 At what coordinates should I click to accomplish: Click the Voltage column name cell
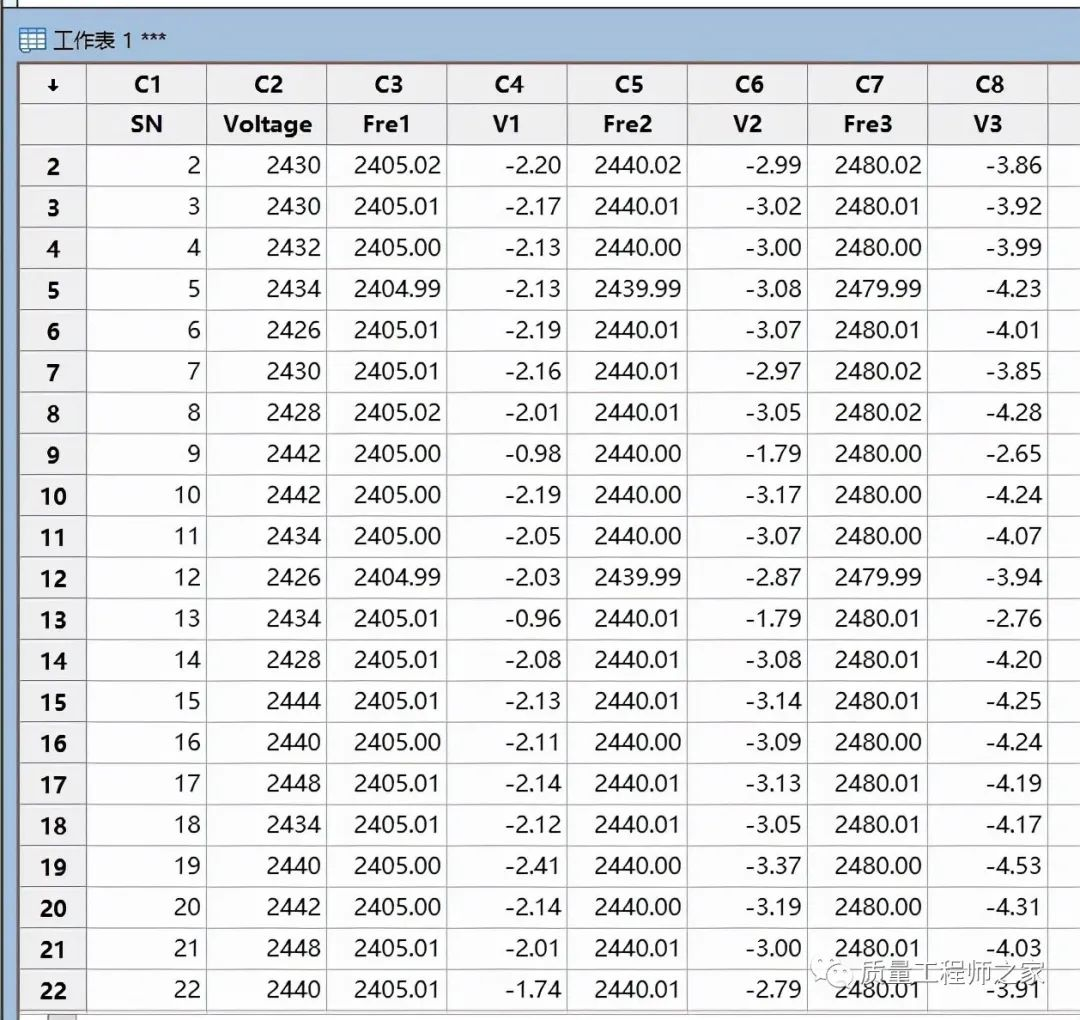(267, 125)
